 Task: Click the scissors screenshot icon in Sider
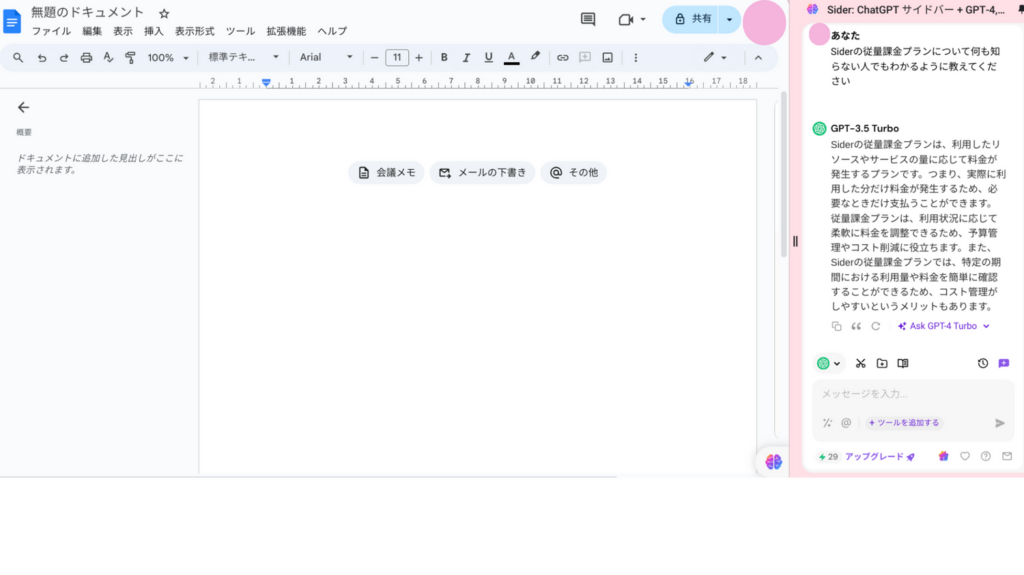pos(860,364)
